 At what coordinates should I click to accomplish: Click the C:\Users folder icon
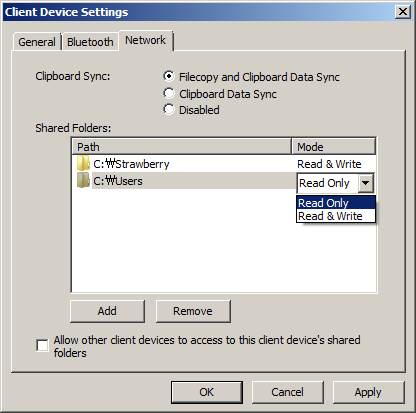[x=83, y=180]
